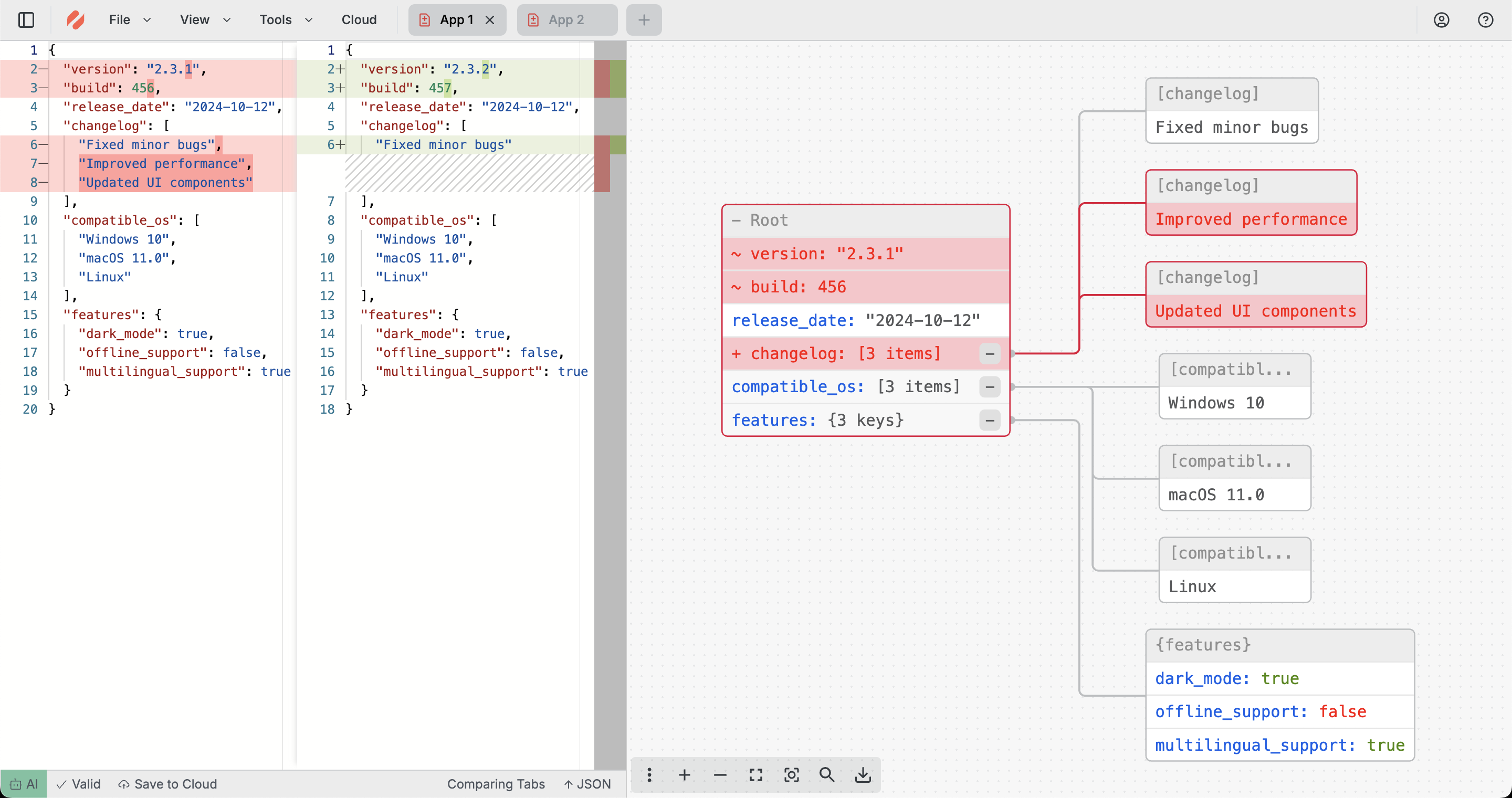Open the help question mark icon
Image resolution: width=1512 pixels, height=798 pixels.
1485,20
